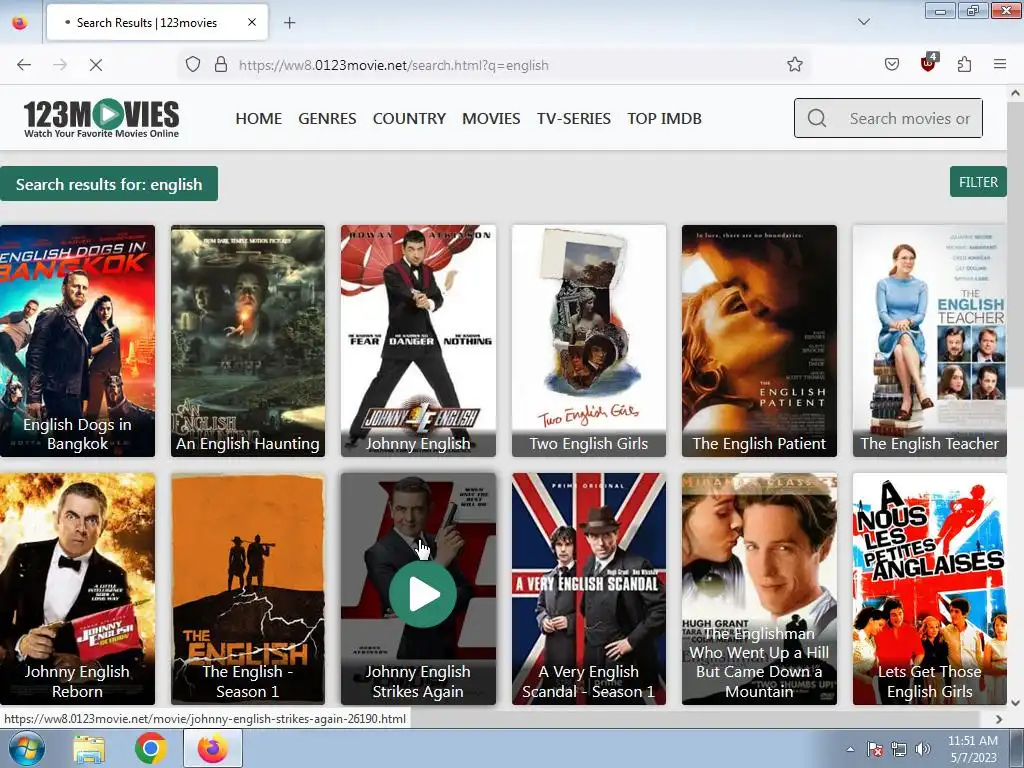The height and width of the screenshot is (768, 1024).
Task: Go to the TV-SERIES section
Action: coord(574,118)
